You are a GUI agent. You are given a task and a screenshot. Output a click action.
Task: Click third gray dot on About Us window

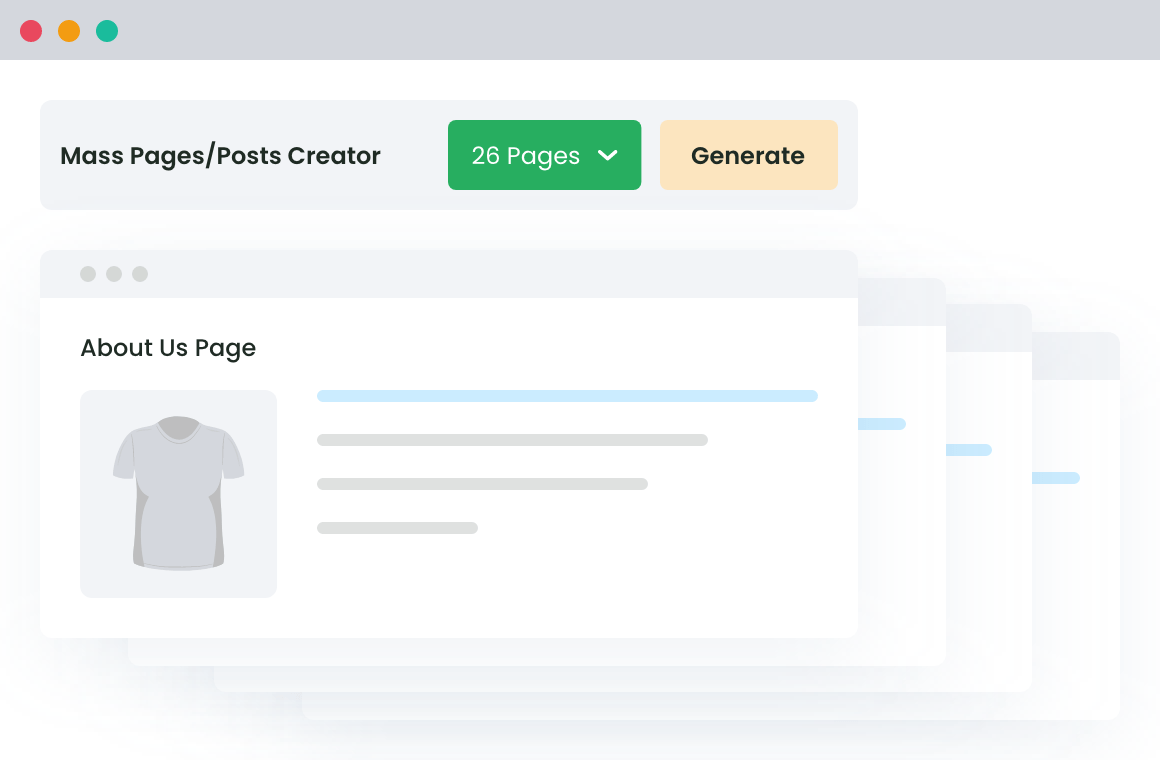(x=140, y=274)
